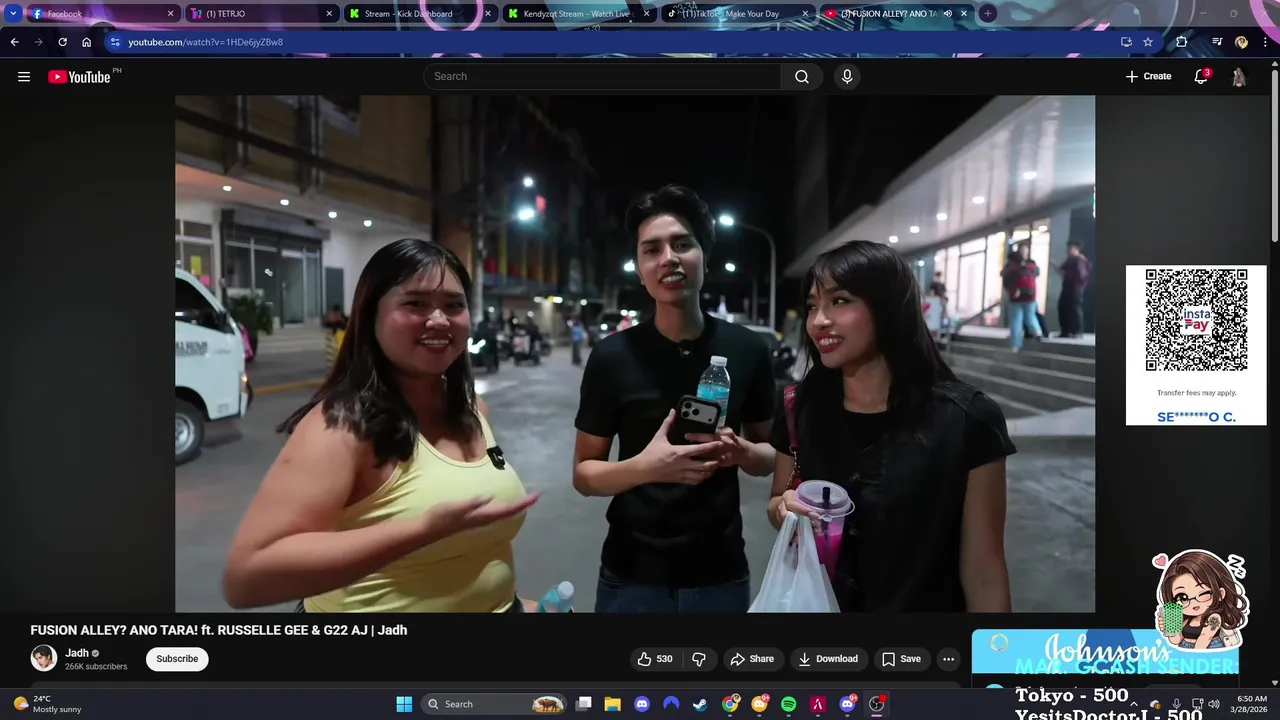Viewport: 1280px width, 720px height.
Task: Go to the YouTube home logo
Action: point(79,76)
